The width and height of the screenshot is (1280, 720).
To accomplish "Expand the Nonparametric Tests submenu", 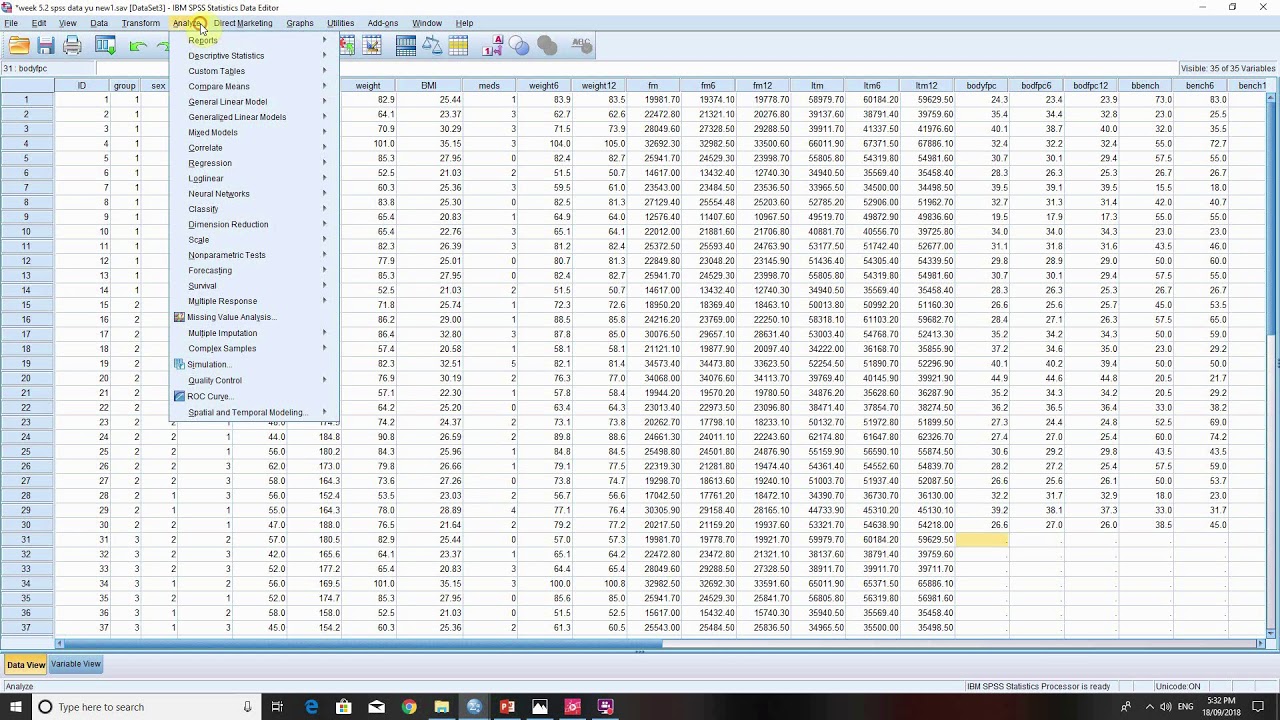I will pos(254,255).
